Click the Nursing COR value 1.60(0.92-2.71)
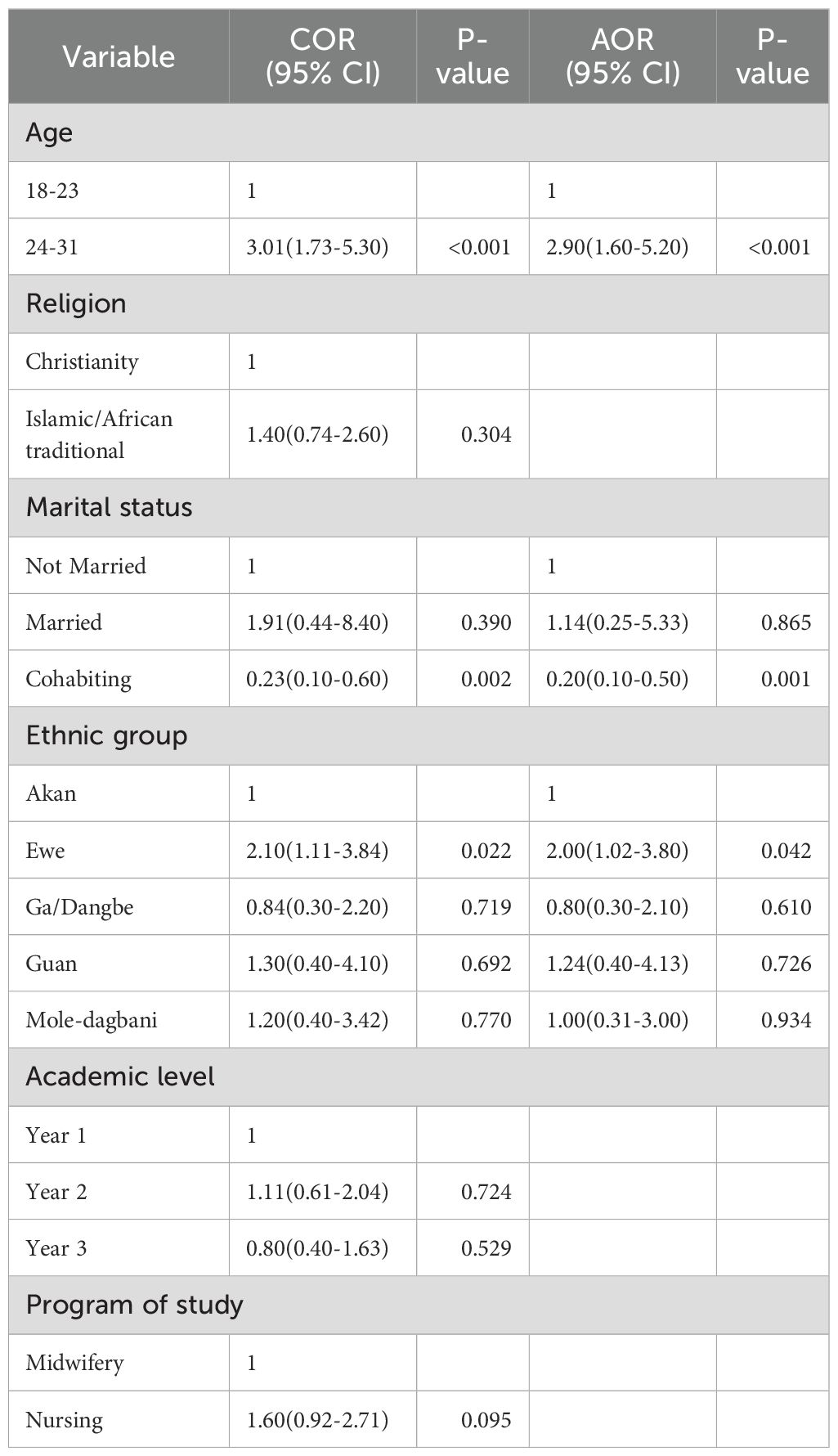The image size is (838, 1456). (x=317, y=1419)
